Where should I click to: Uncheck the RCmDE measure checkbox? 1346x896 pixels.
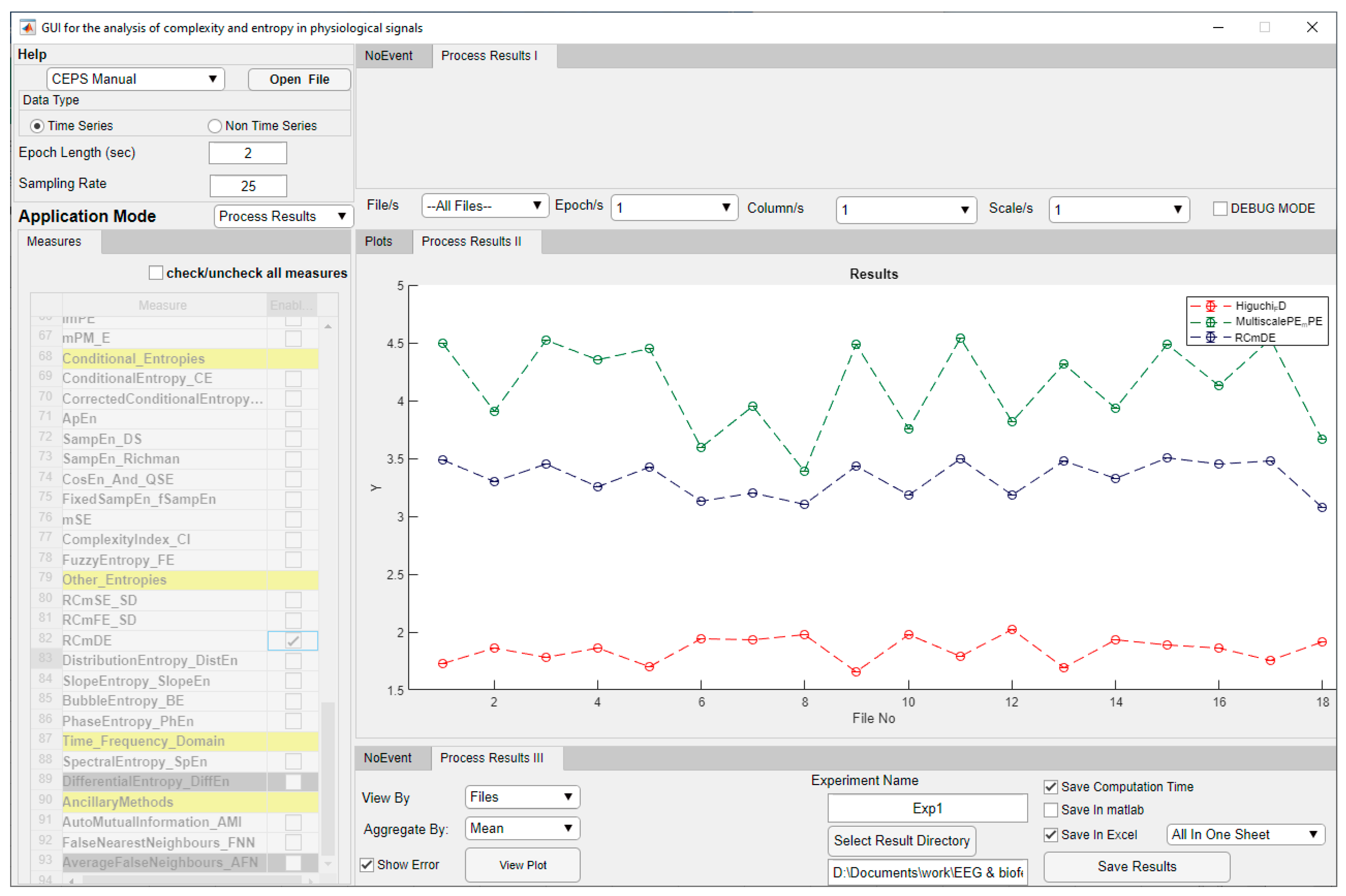coord(293,641)
